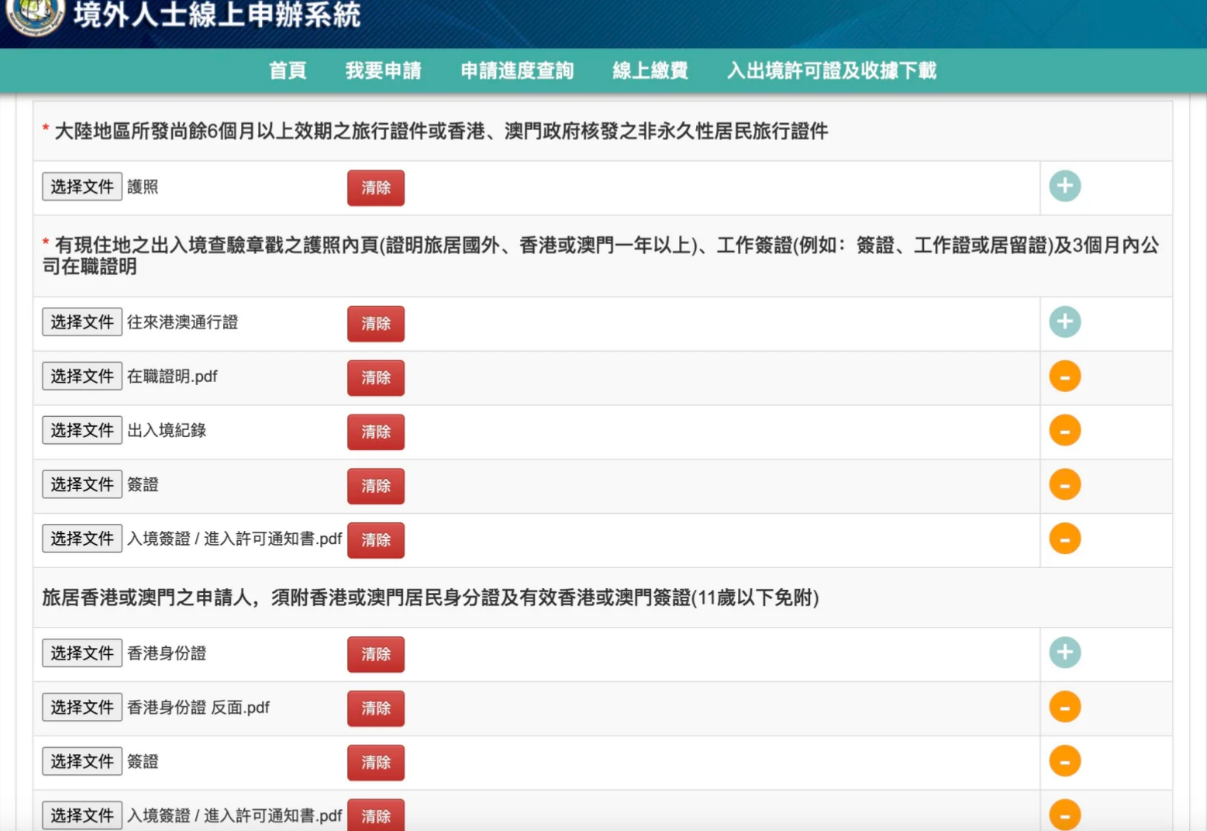The image size is (1207, 831).
Task: Open 入出境許可證及收據下載 navigation item
Action: (829, 71)
